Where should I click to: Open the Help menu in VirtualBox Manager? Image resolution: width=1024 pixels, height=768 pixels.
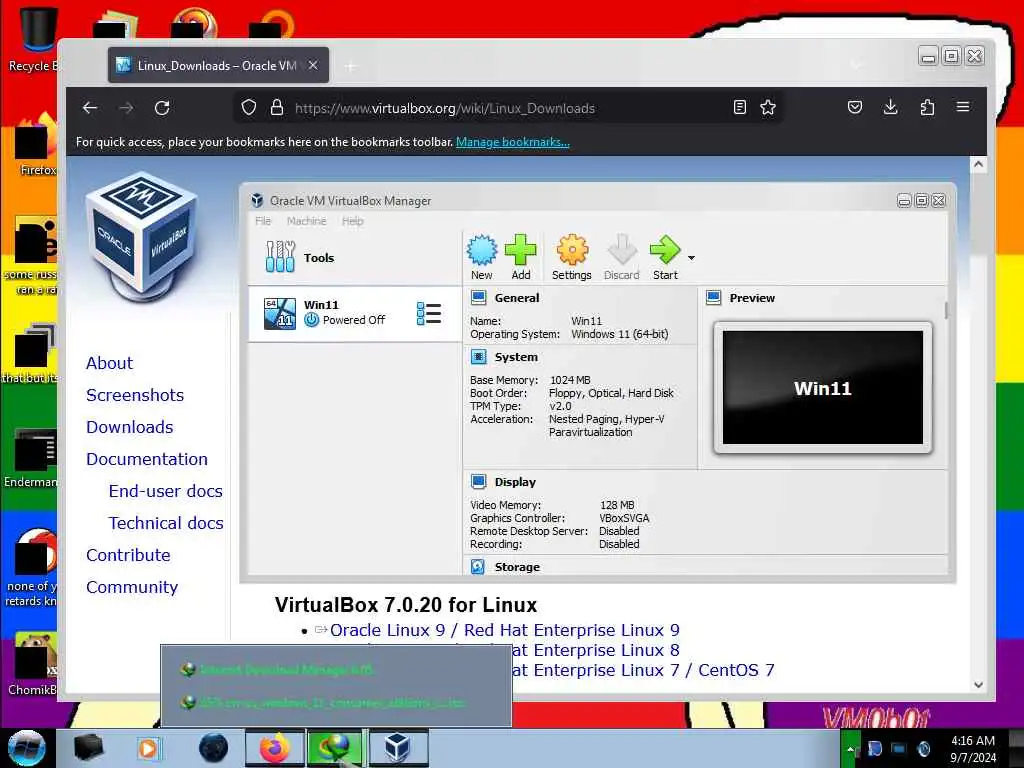tap(353, 221)
